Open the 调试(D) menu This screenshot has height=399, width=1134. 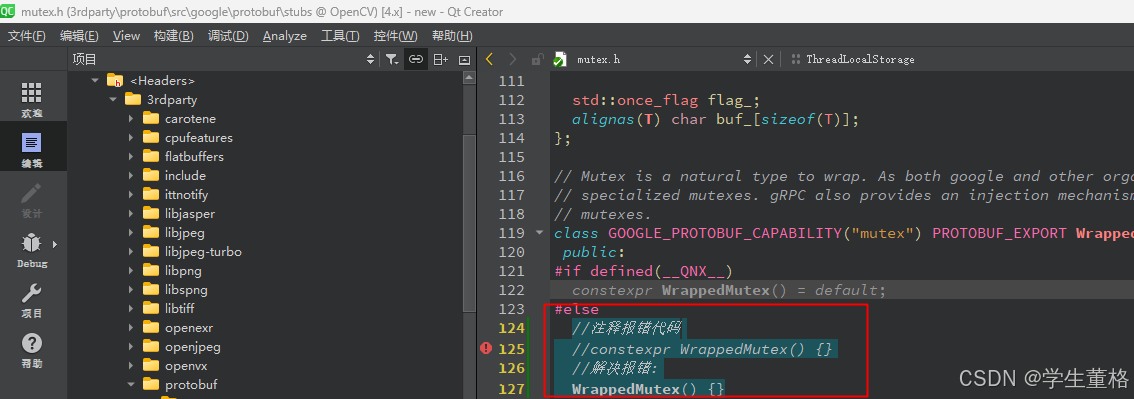[x=228, y=35]
